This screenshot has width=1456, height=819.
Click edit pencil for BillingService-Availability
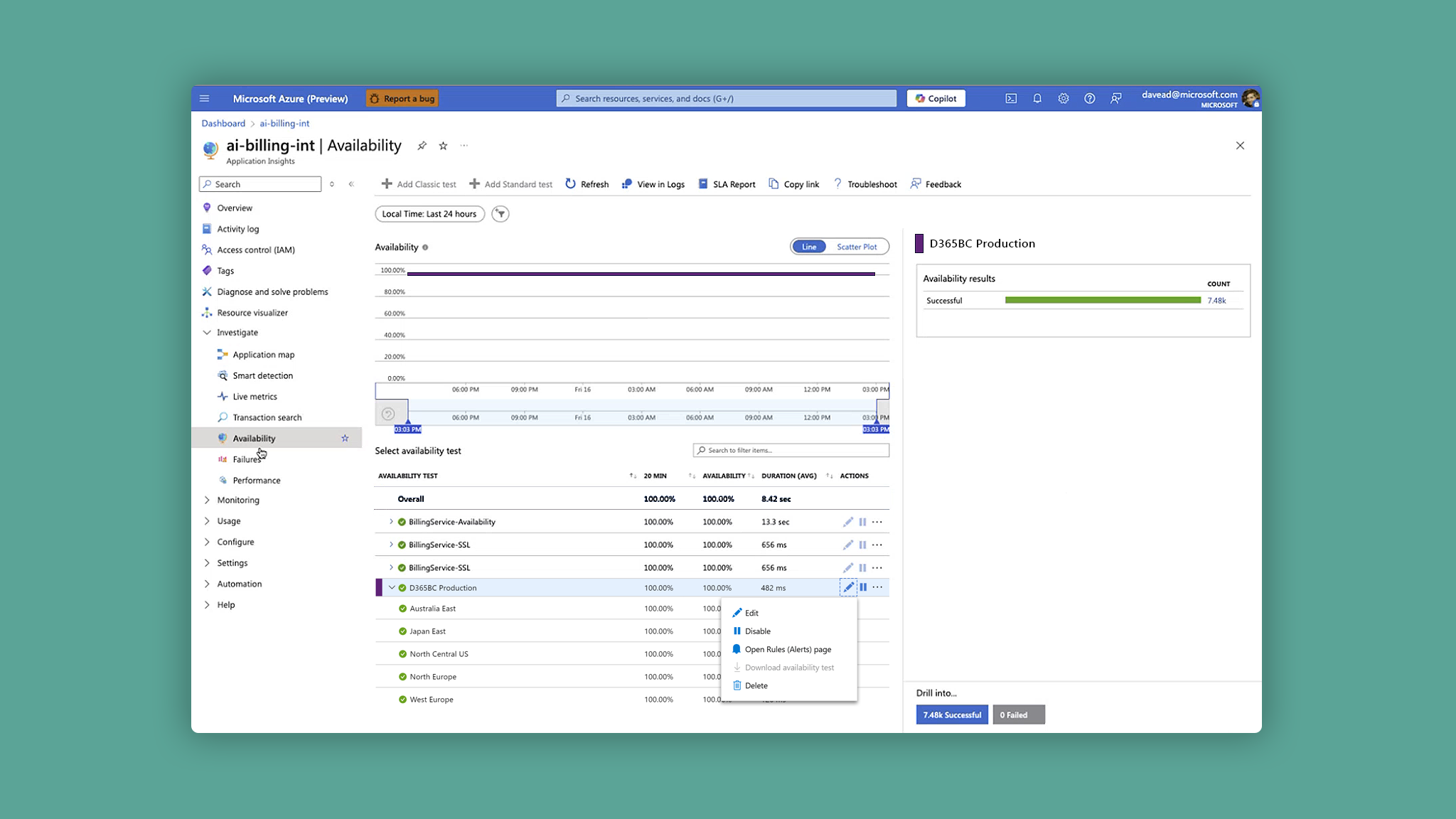point(847,522)
